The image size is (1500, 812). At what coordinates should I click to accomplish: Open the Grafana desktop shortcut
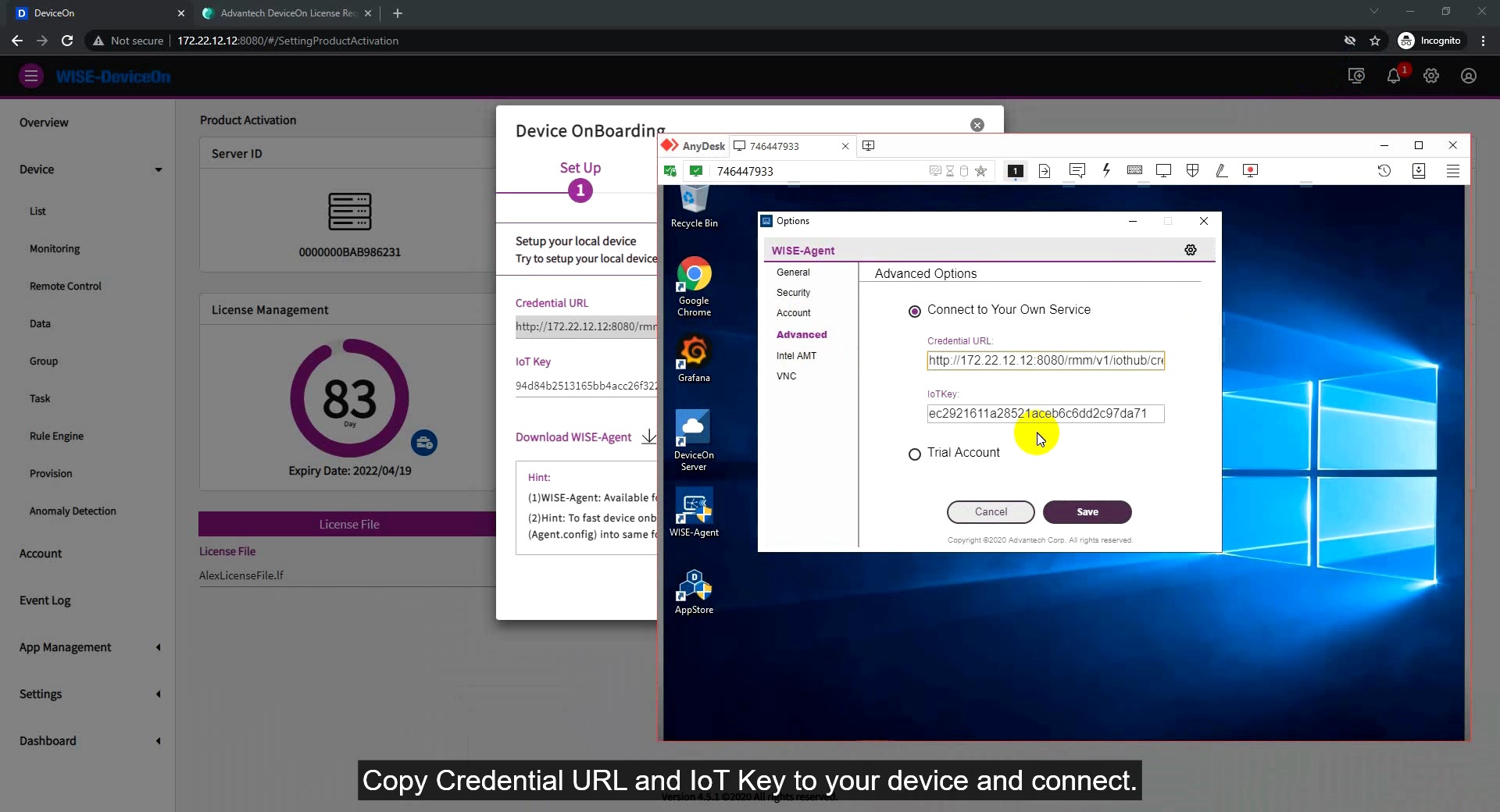coord(694,358)
